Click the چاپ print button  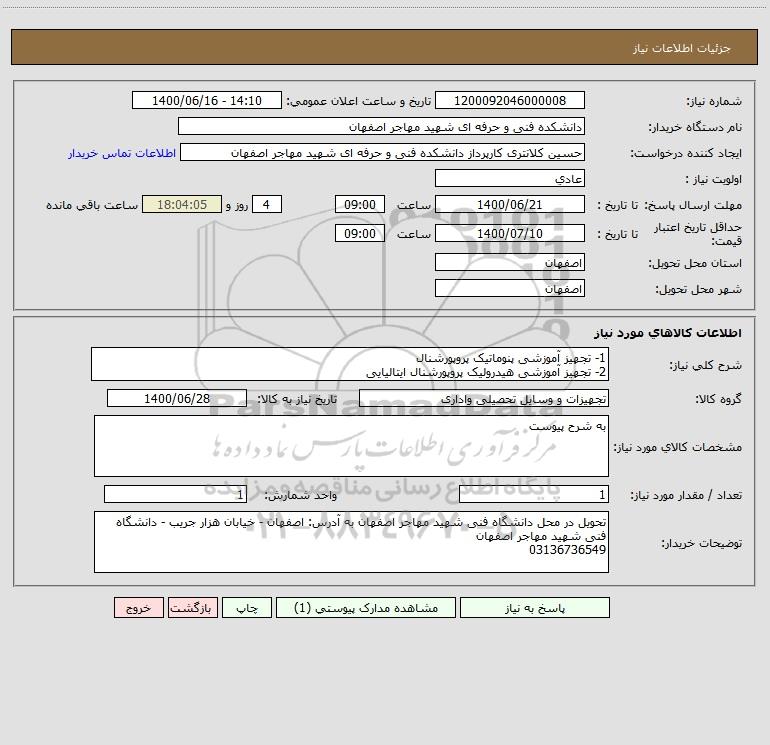[x=247, y=607]
